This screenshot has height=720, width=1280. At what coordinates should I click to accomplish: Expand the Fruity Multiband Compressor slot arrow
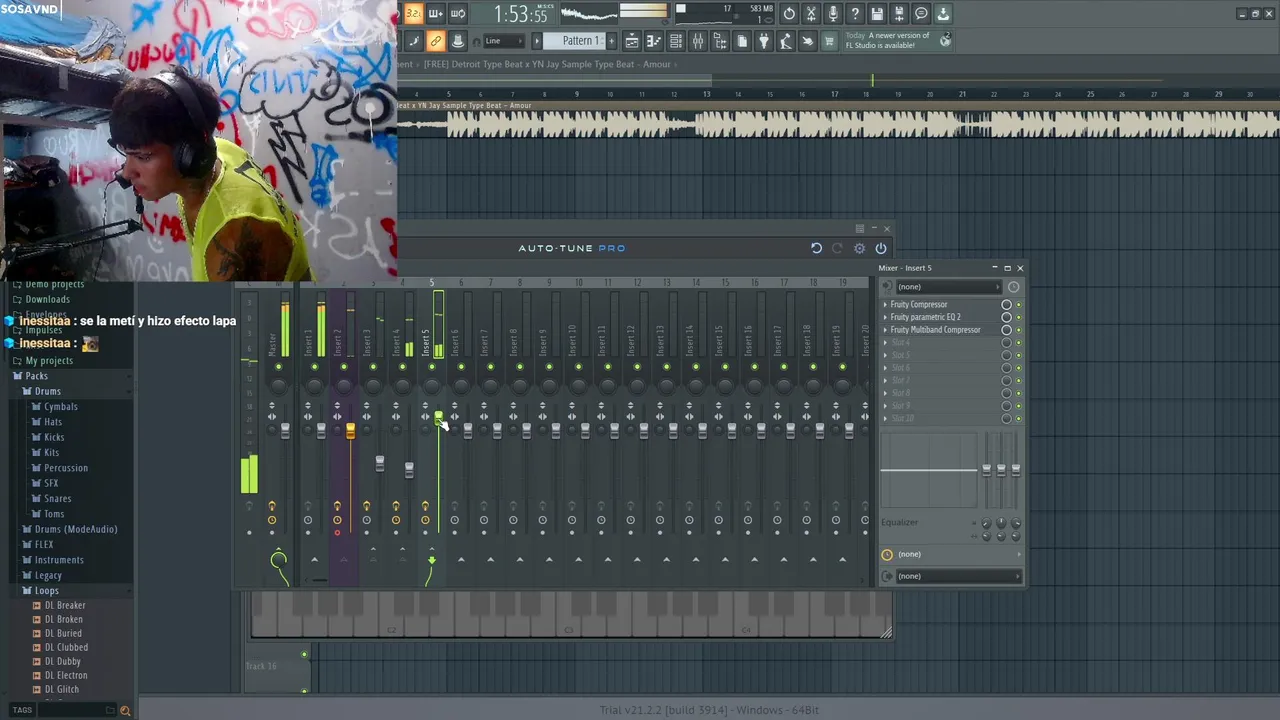coord(885,330)
